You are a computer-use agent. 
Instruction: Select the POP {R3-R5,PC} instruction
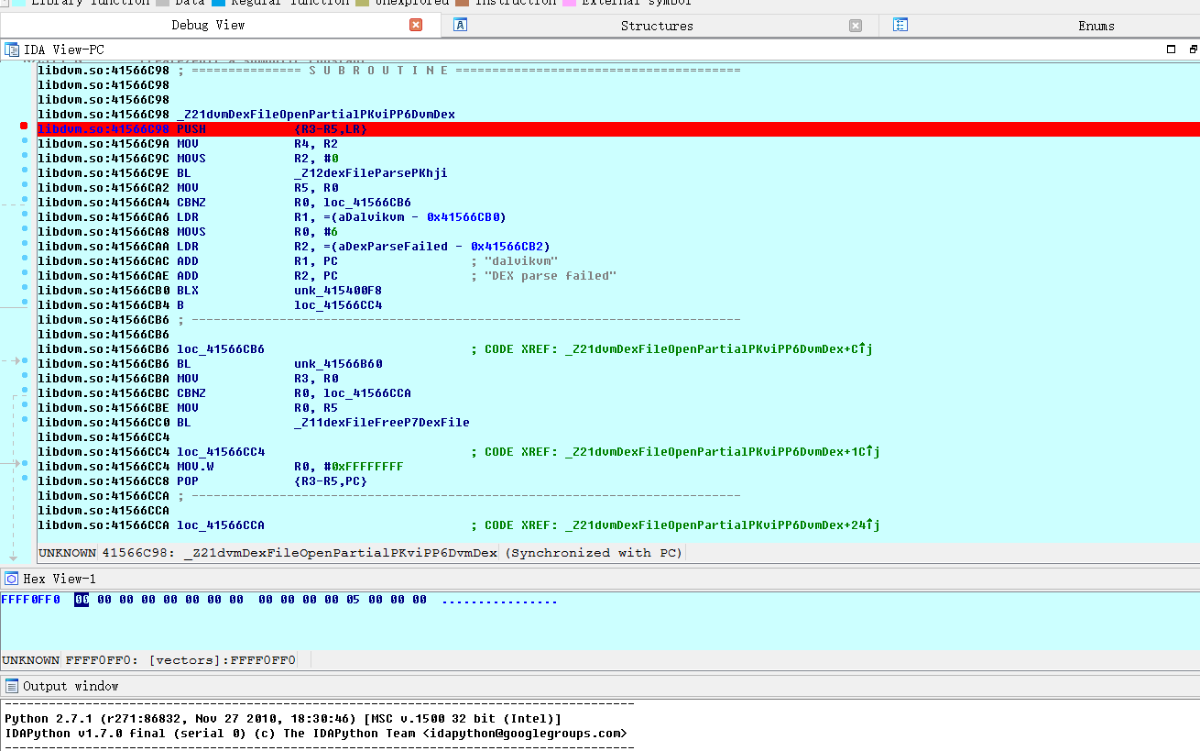pos(272,481)
